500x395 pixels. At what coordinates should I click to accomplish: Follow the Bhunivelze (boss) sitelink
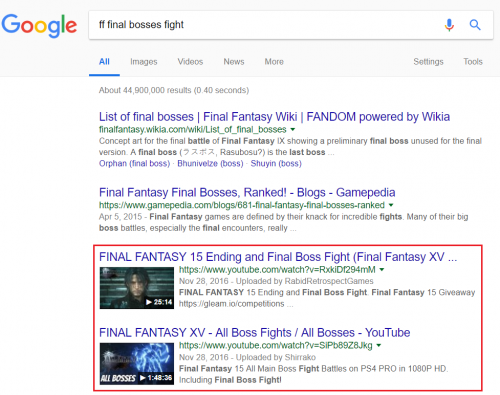(210, 163)
